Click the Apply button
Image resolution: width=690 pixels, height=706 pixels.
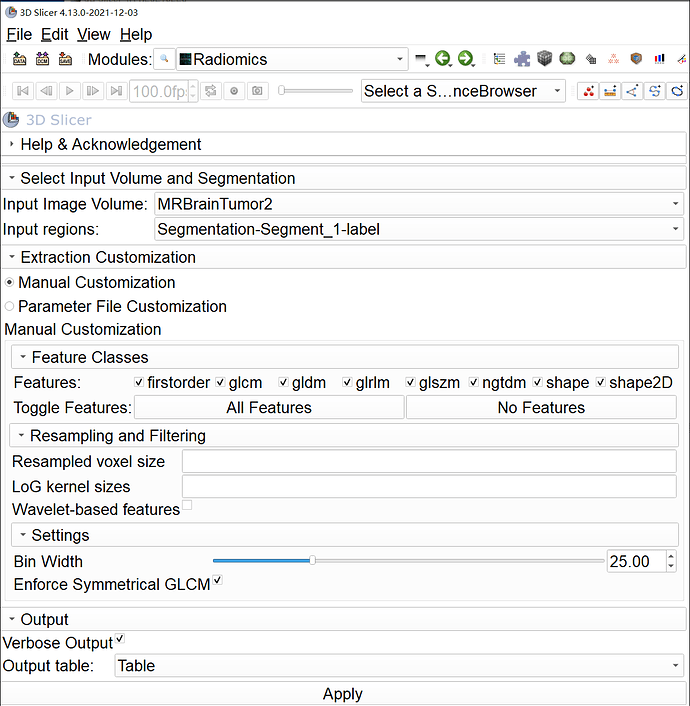(x=343, y=694)
